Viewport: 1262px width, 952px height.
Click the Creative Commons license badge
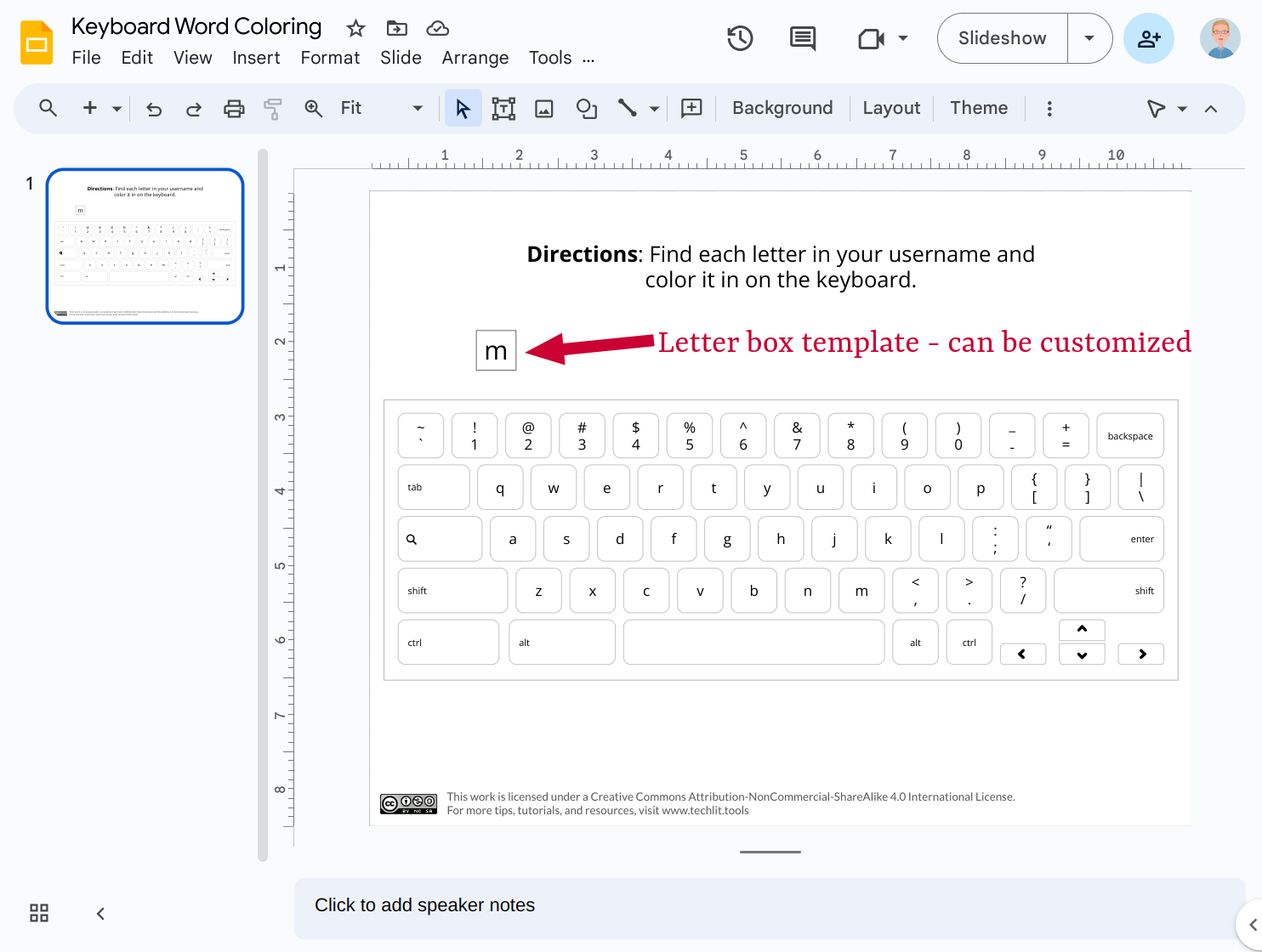tap(408, 803)
